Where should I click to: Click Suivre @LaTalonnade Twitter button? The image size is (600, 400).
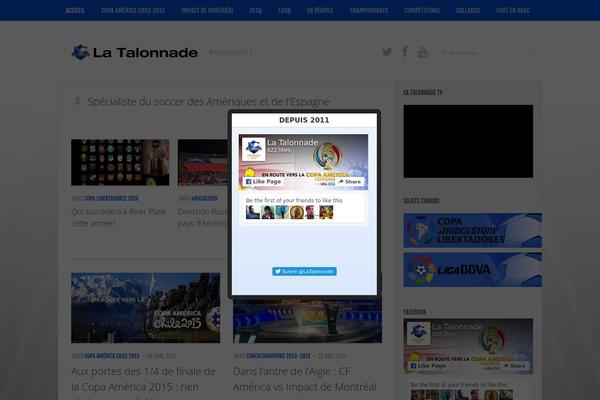[304, 271]
